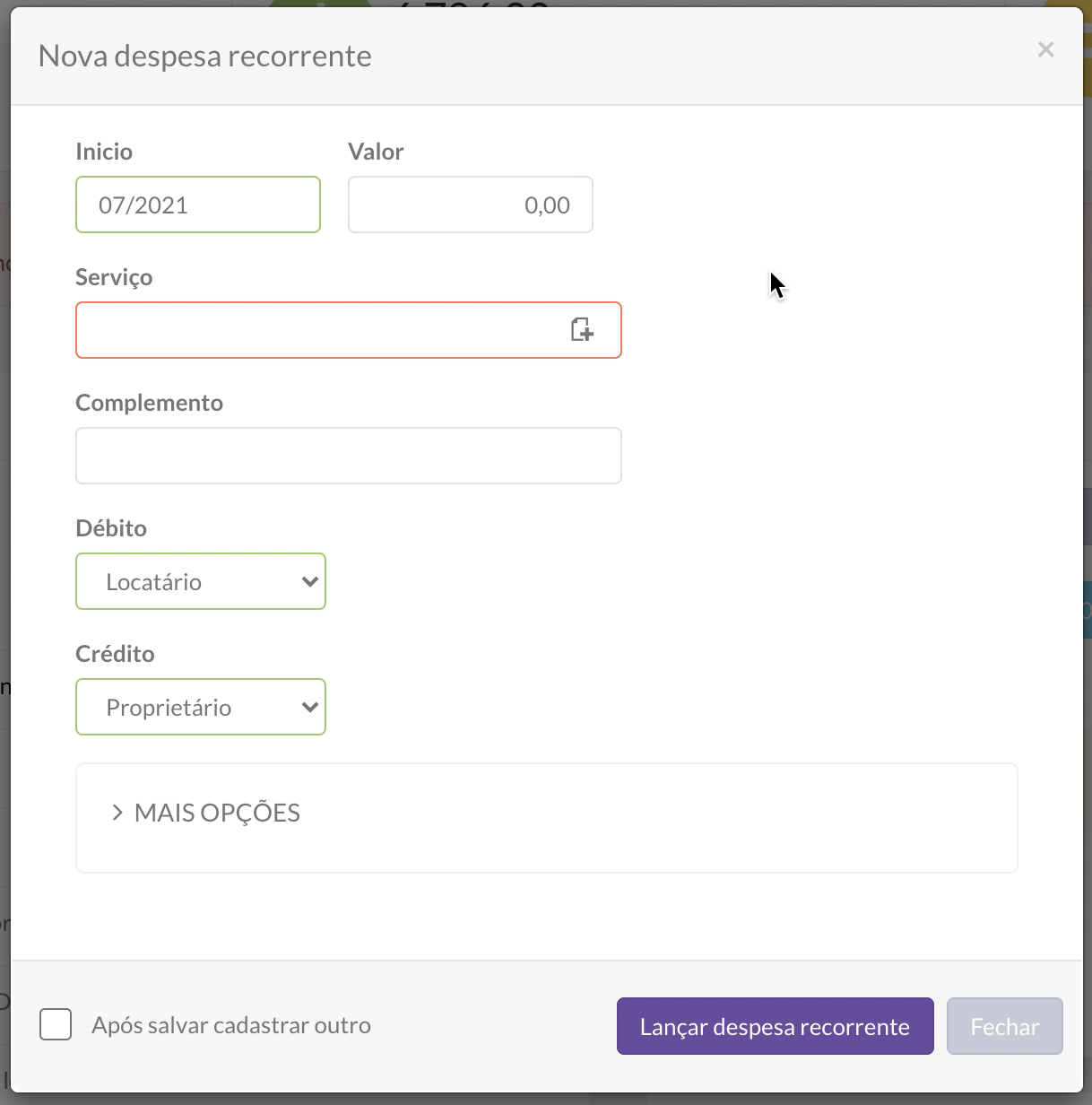This screenshot has width=1092, height=1105.
Task: Click into the Valor amount field
Action: point(470,204)
